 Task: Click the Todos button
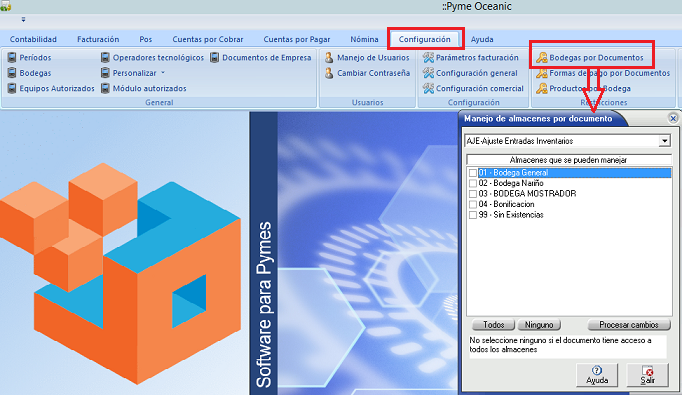pos(493,325)
